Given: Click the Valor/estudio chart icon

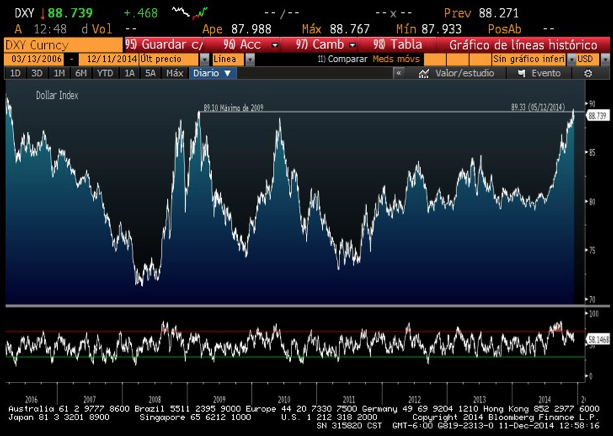Looking at the screenshot, I should tap(424, 74).
